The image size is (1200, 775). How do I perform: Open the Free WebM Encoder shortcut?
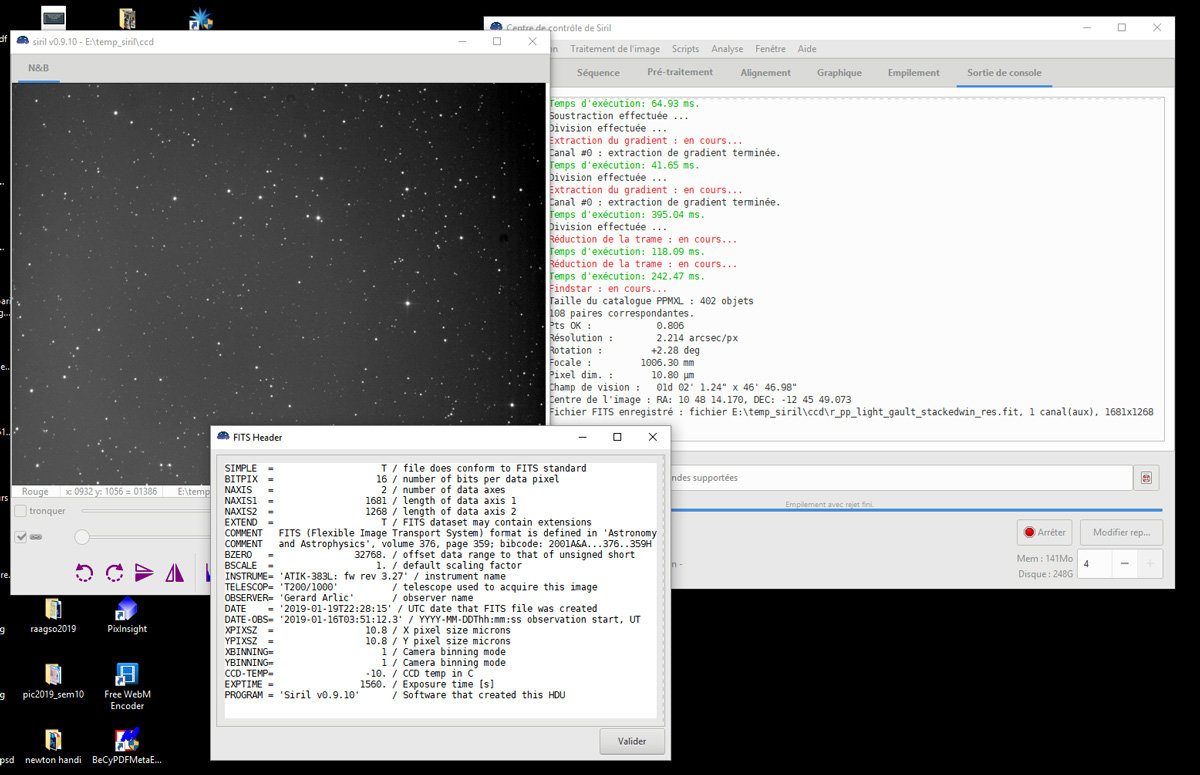tap(127, 686)
